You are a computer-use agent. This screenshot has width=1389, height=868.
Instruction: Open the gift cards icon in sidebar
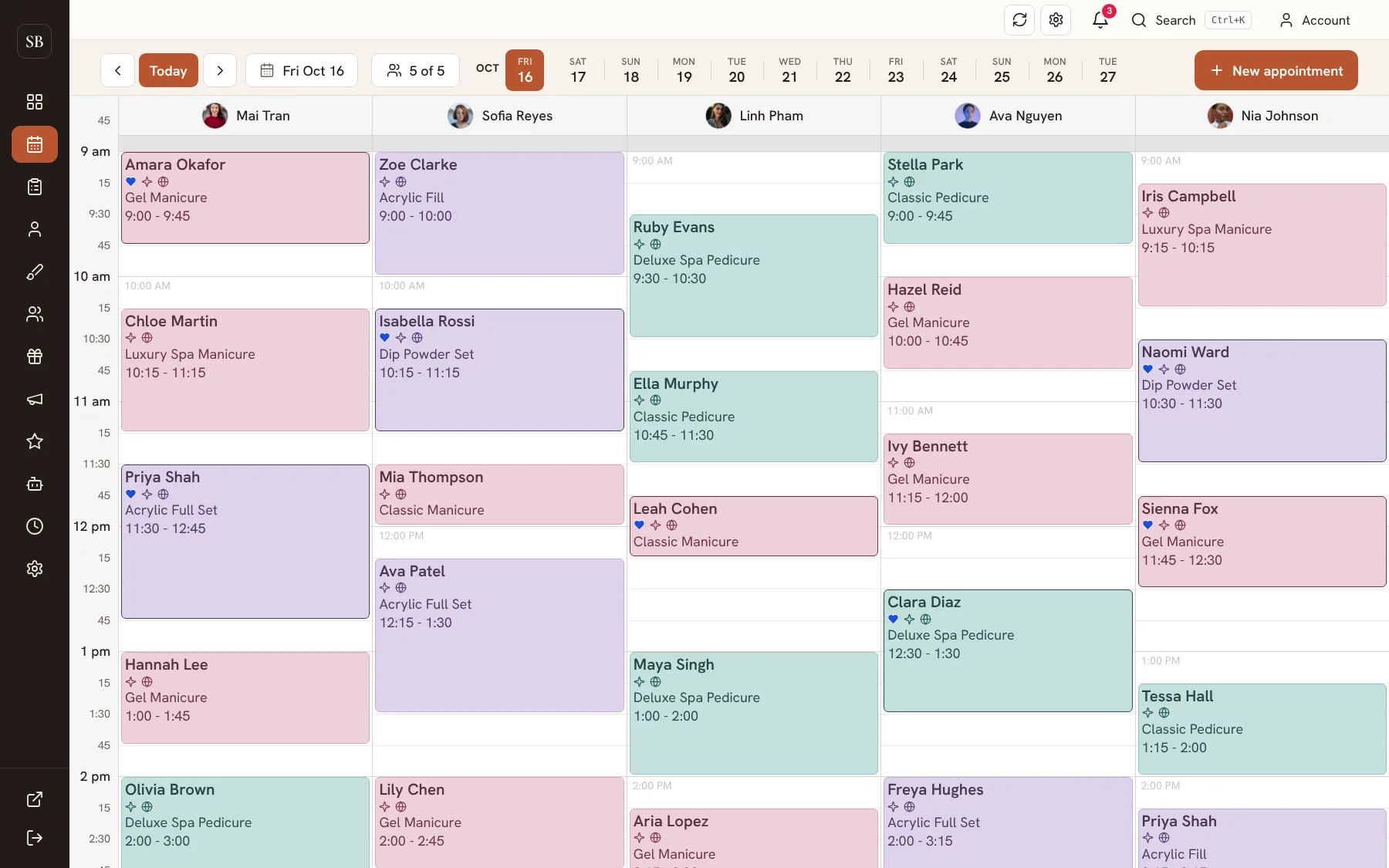pyautogui.click(x=35, y=356)
